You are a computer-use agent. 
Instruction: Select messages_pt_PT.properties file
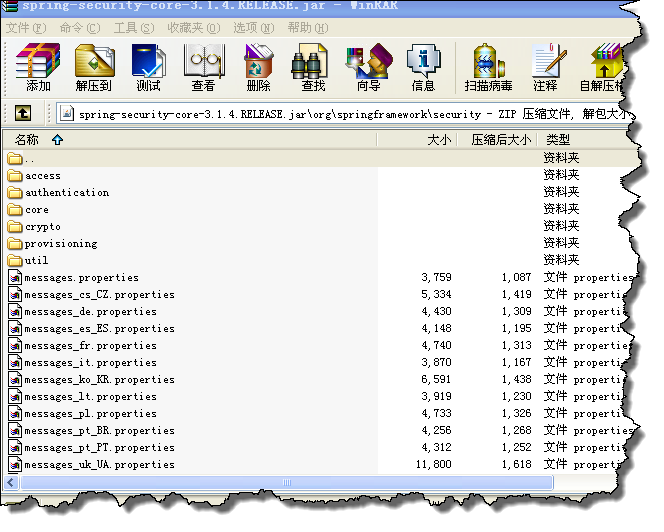tap(91, 447)
